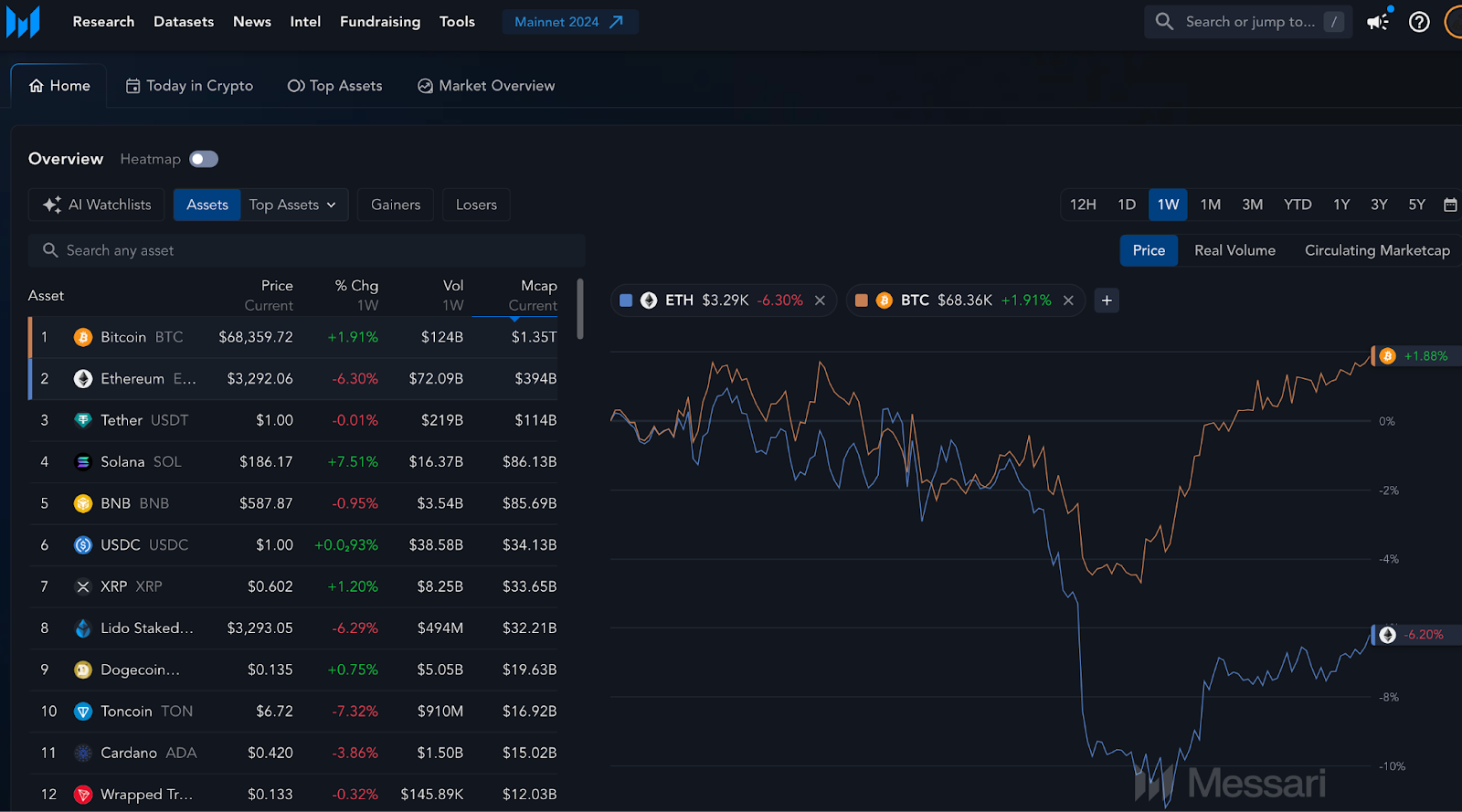Sort by the Vol 1W column
This screenshot has width=1462, height=812.
[453, 295]
